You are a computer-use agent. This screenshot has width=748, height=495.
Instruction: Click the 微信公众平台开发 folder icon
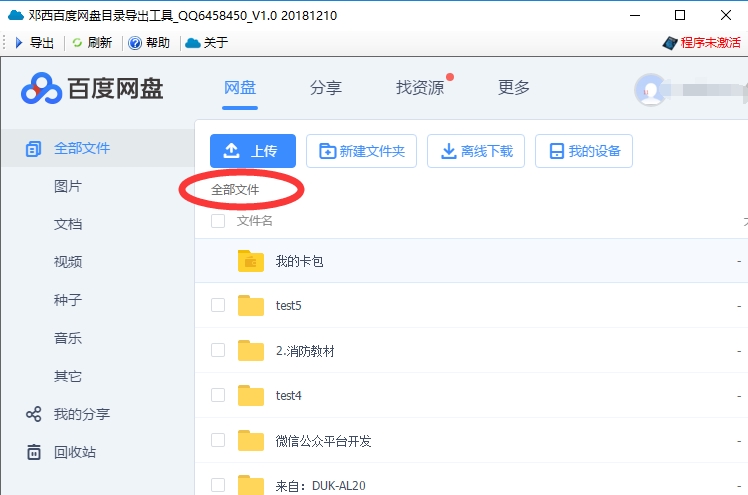click(x=251, y=440)
